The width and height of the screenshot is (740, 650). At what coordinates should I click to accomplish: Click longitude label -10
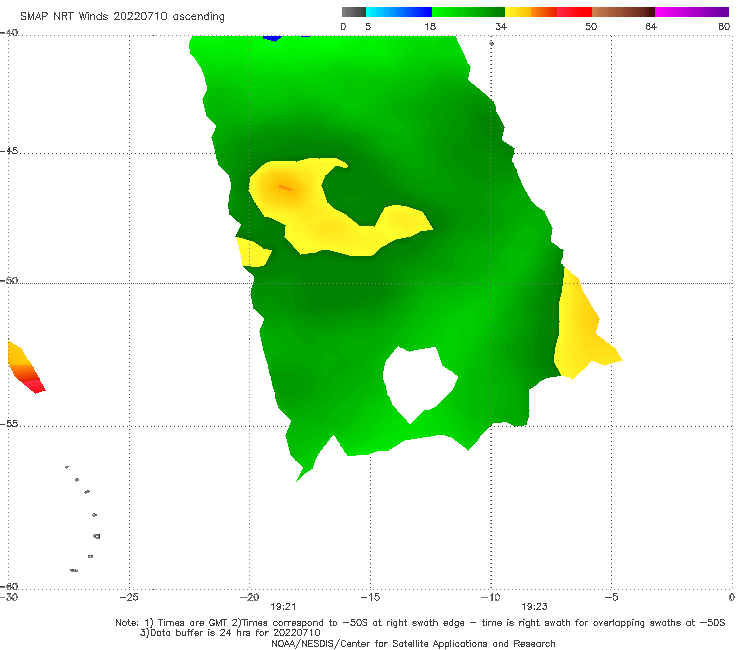(x=490, y=597)
